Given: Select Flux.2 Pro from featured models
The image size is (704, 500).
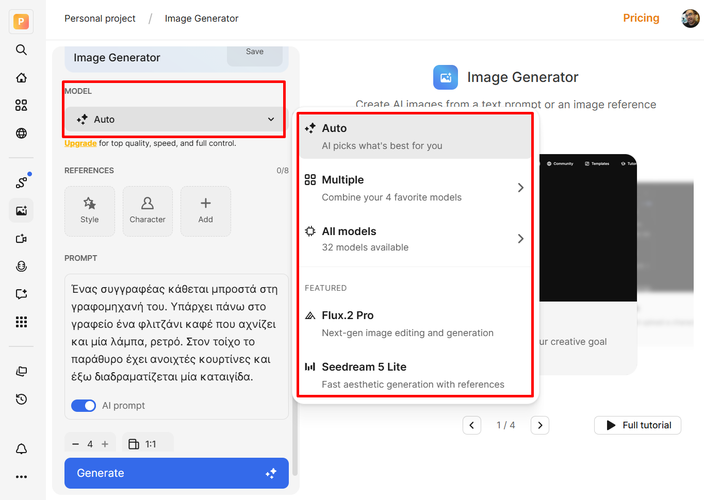Looking at the screenshot, I should (415, 323).
